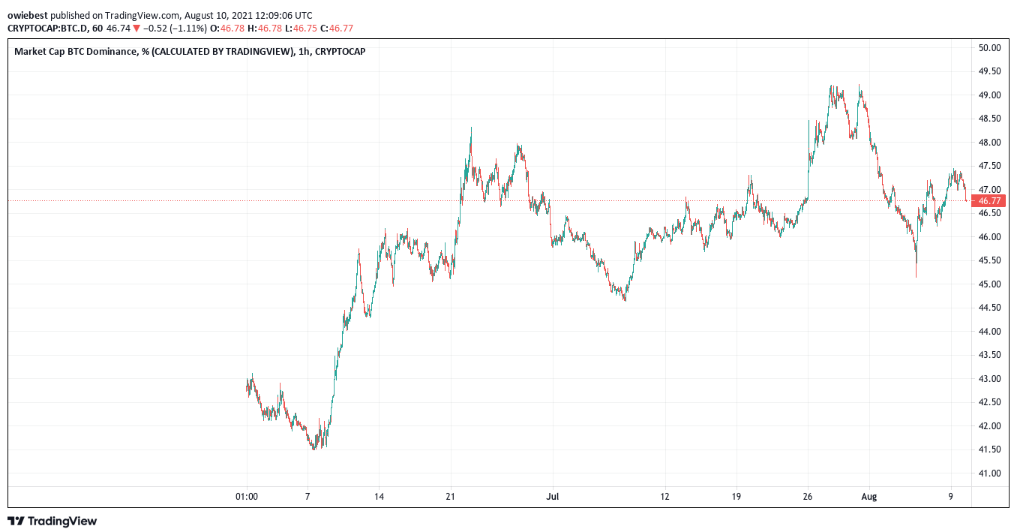The image size is (1021, 529).
Task: Click the 01:00 time axis label
Action: 246,495
